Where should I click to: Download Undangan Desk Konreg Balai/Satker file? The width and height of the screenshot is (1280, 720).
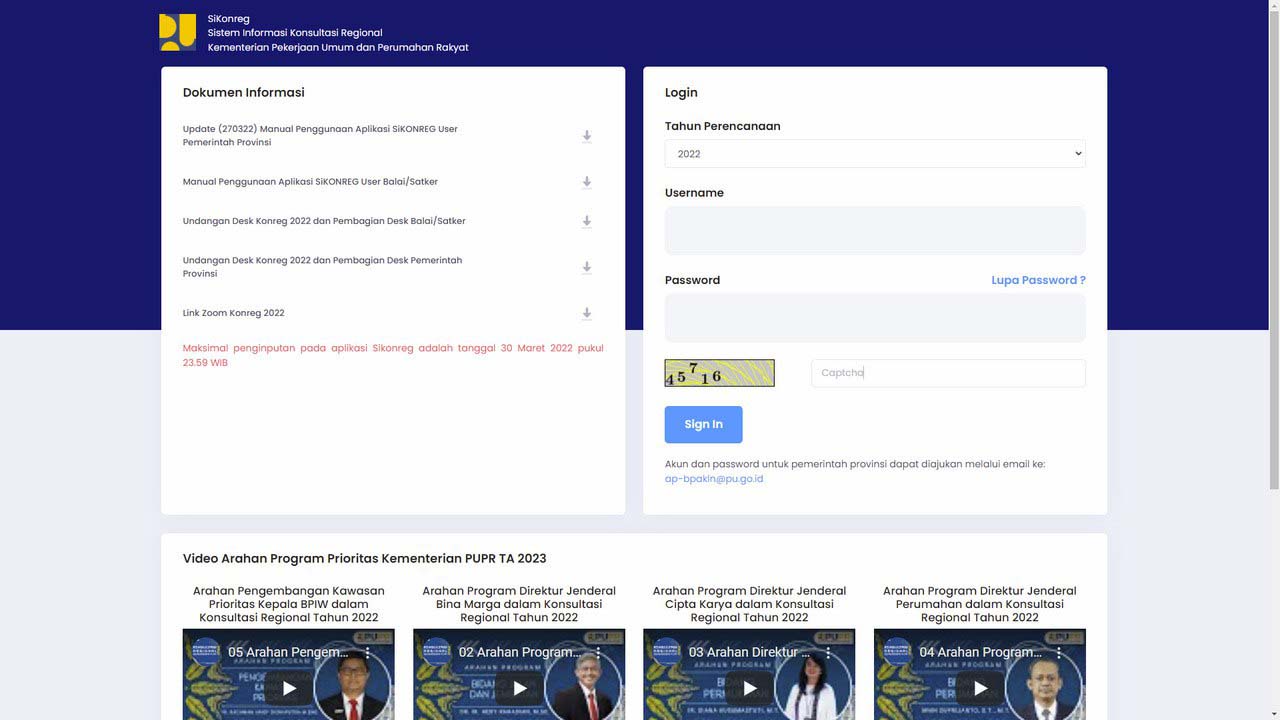(587, 221)
